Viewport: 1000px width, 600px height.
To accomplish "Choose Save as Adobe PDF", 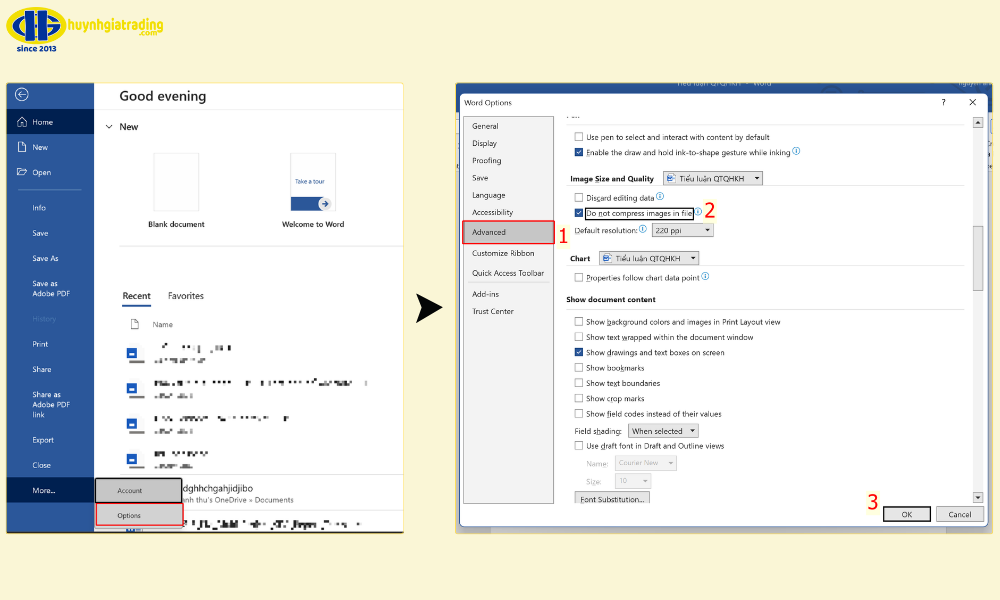I will (x=51, y=288).
